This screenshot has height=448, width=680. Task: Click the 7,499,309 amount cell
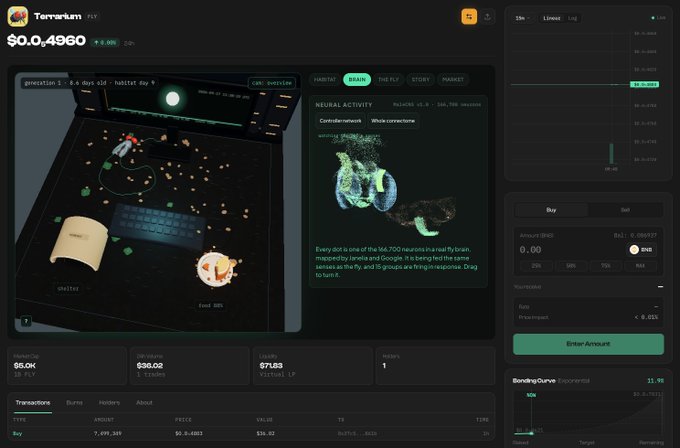coord(108,433)
